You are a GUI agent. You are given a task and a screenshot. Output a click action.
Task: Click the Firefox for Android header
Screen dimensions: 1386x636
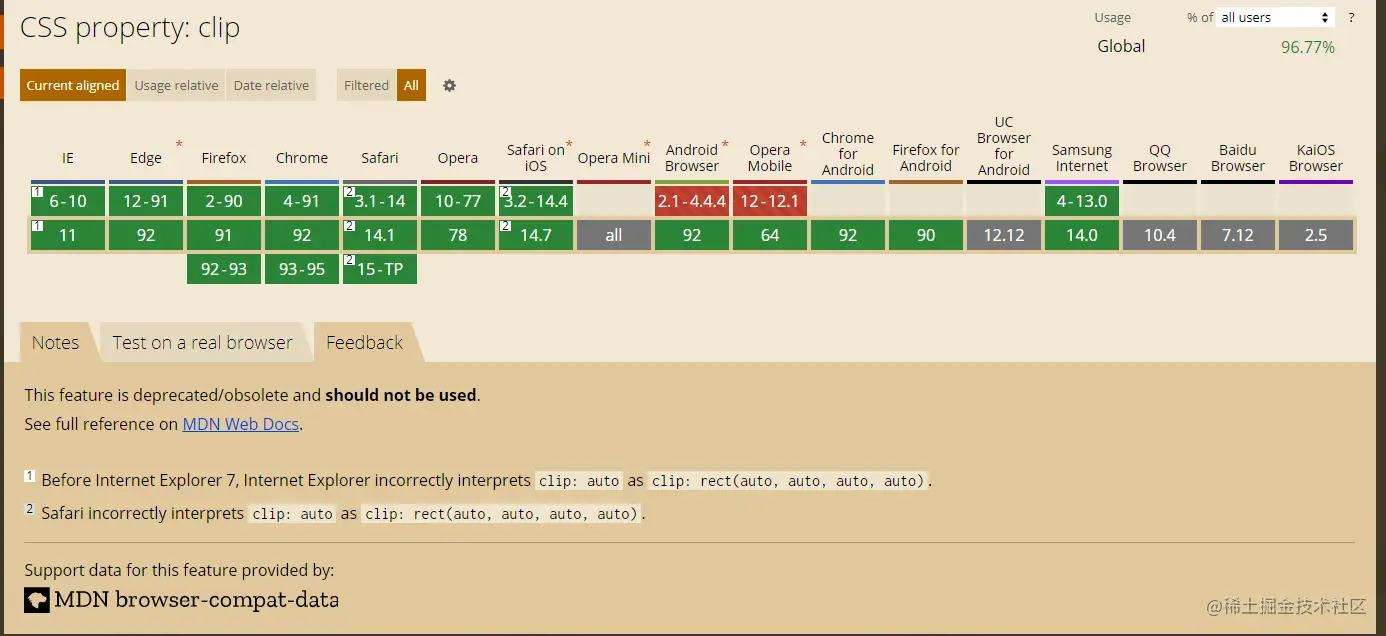[926, 158]
